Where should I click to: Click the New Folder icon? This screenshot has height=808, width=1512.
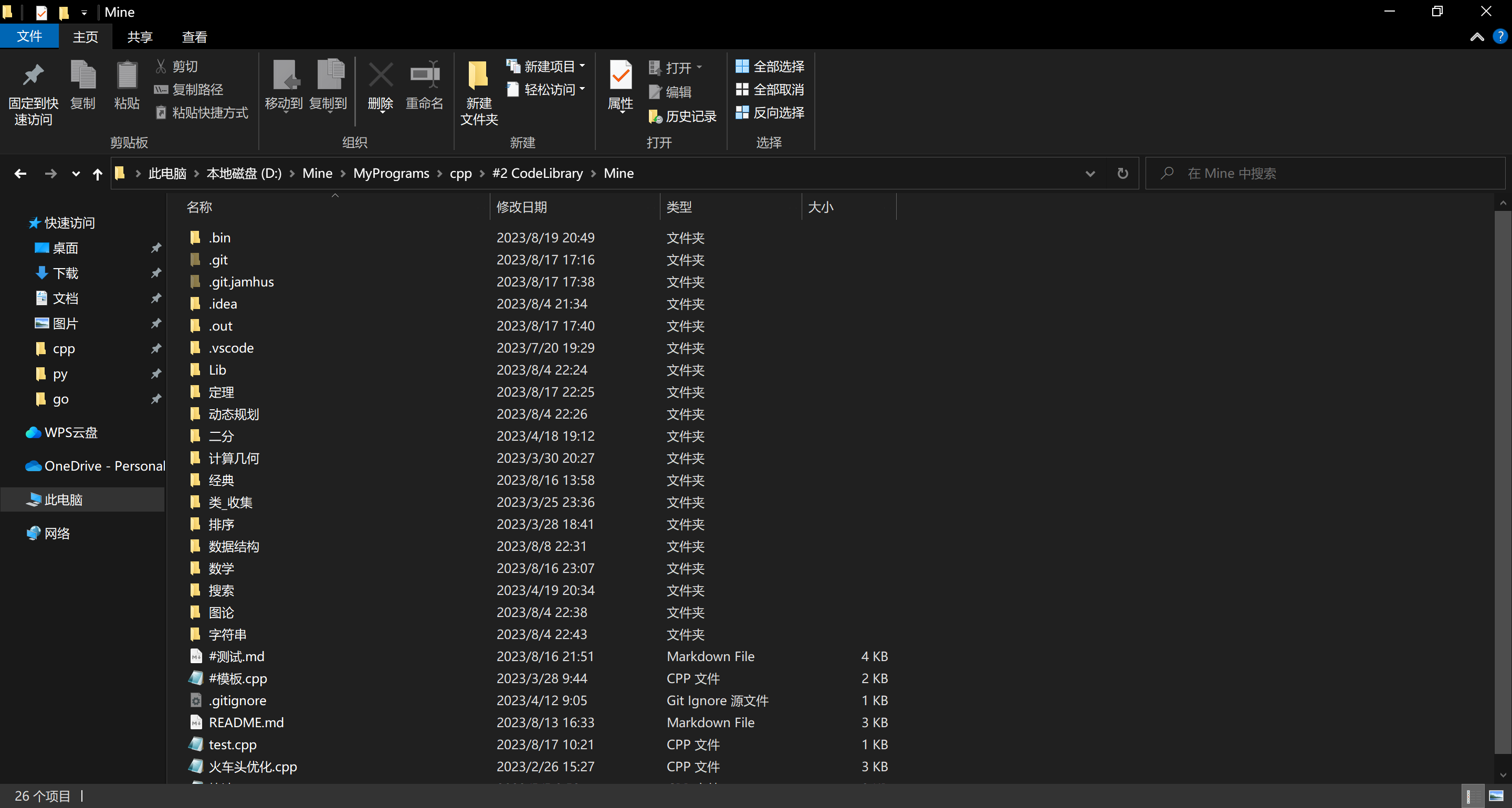pos(478,76)
